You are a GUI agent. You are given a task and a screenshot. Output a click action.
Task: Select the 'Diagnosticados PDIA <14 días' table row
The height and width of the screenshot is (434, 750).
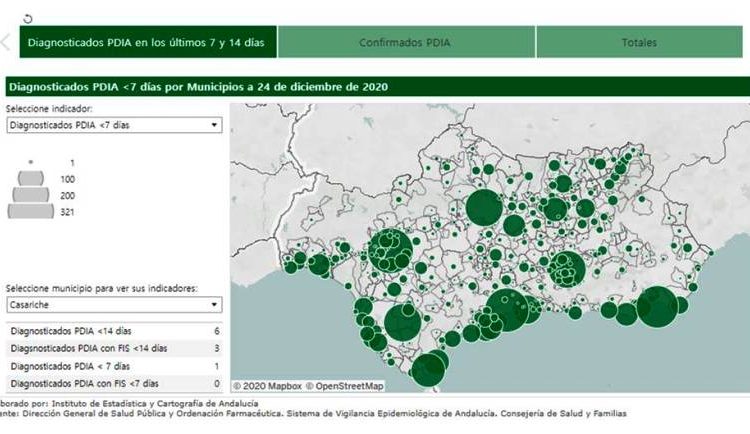click(113, 330)
